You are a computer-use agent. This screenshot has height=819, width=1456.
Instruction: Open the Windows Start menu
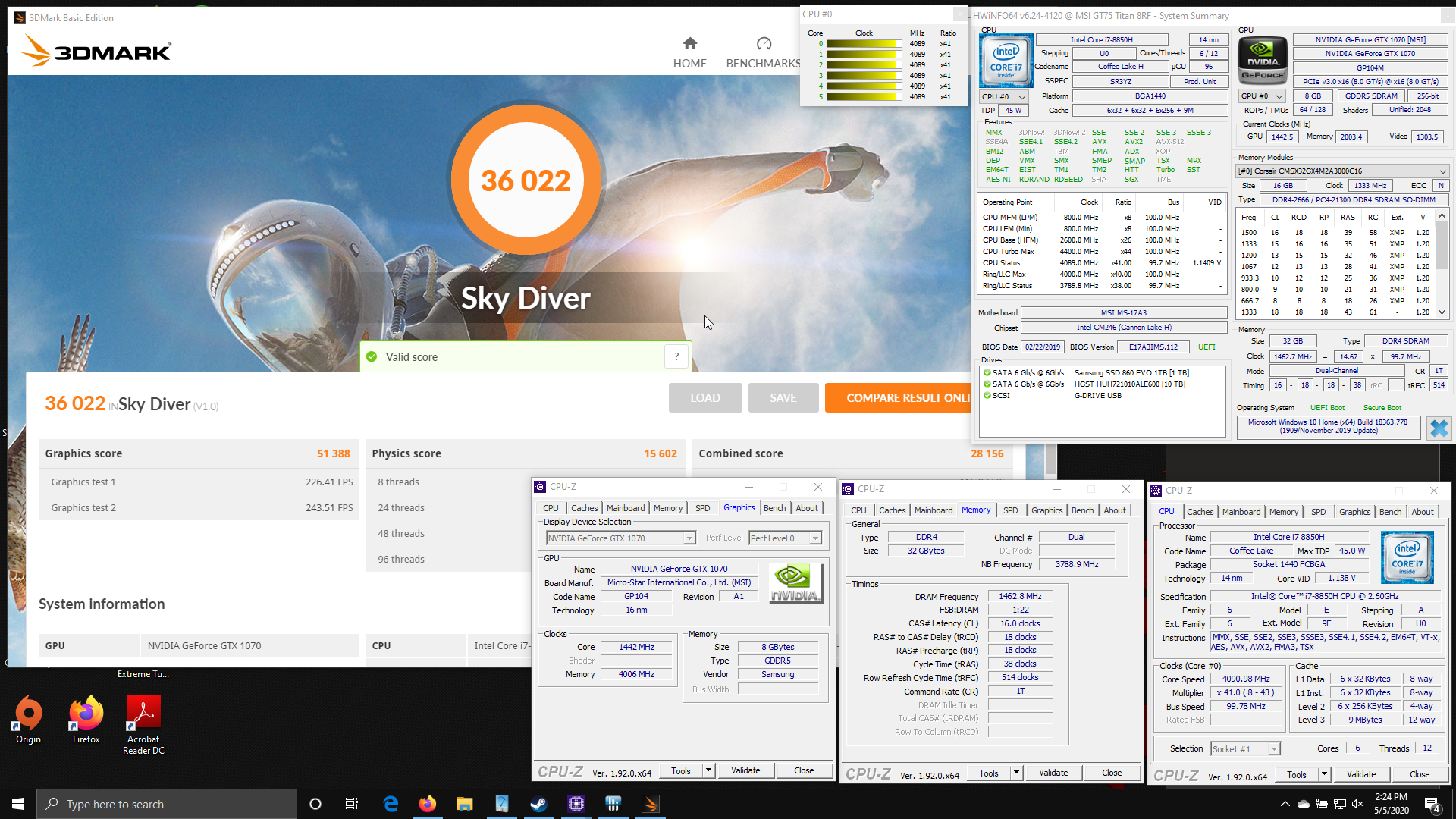tap(18, 804)
